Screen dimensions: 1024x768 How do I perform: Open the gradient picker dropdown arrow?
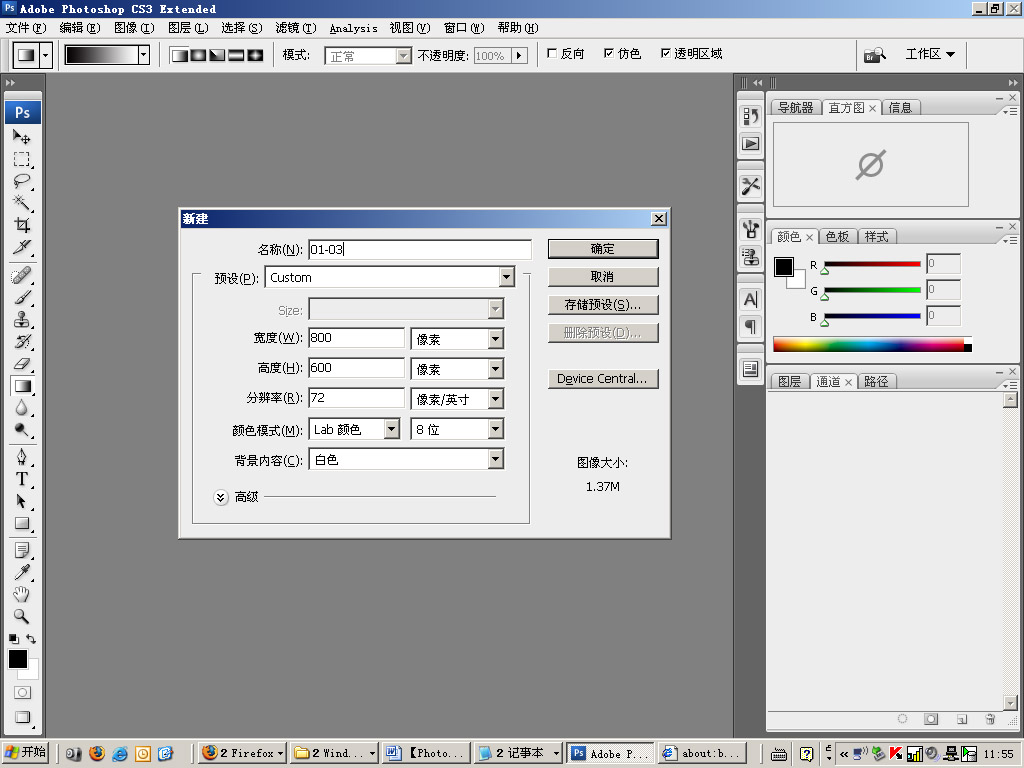pyautogui.click(x=143, y=55)
